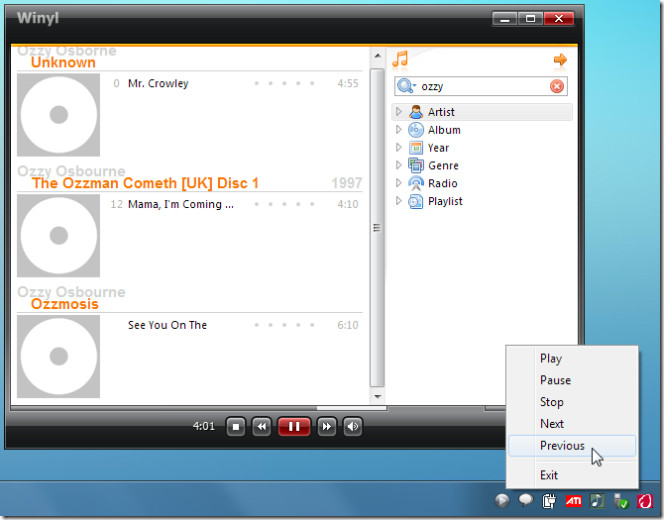Expand the Album tree node
The height and width of the screenshot is (520, 664).
[x=398, y=130]
